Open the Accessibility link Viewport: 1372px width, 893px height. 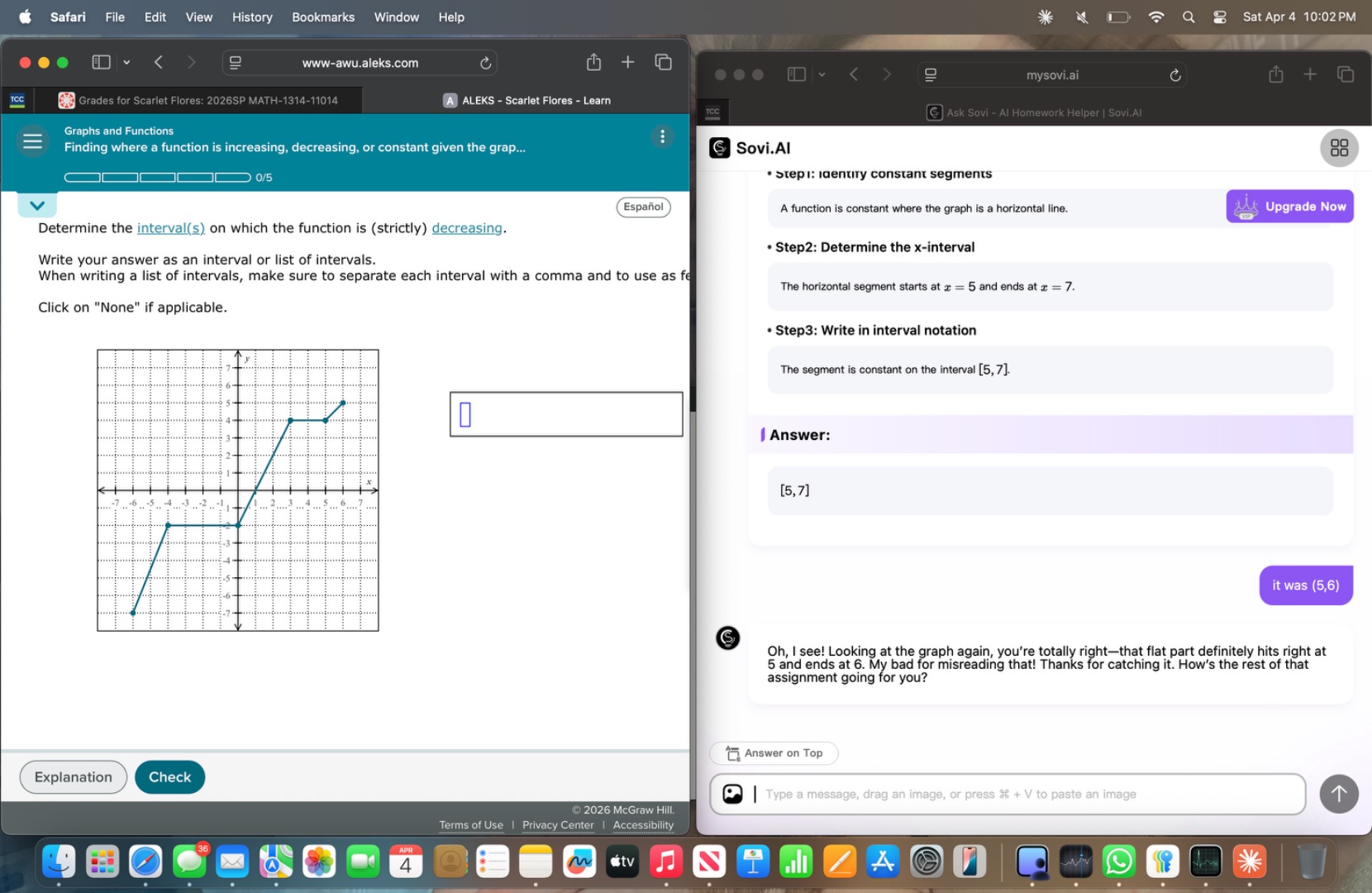coord(643,825)
